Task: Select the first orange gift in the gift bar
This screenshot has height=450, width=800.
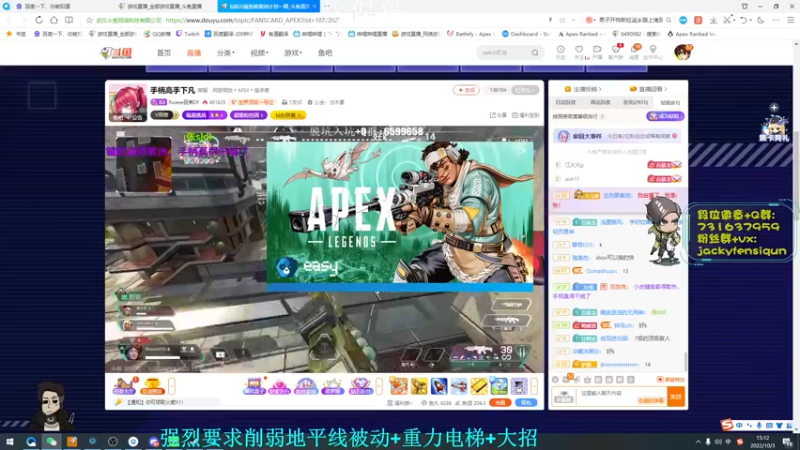Action: [x=398, y=386]
